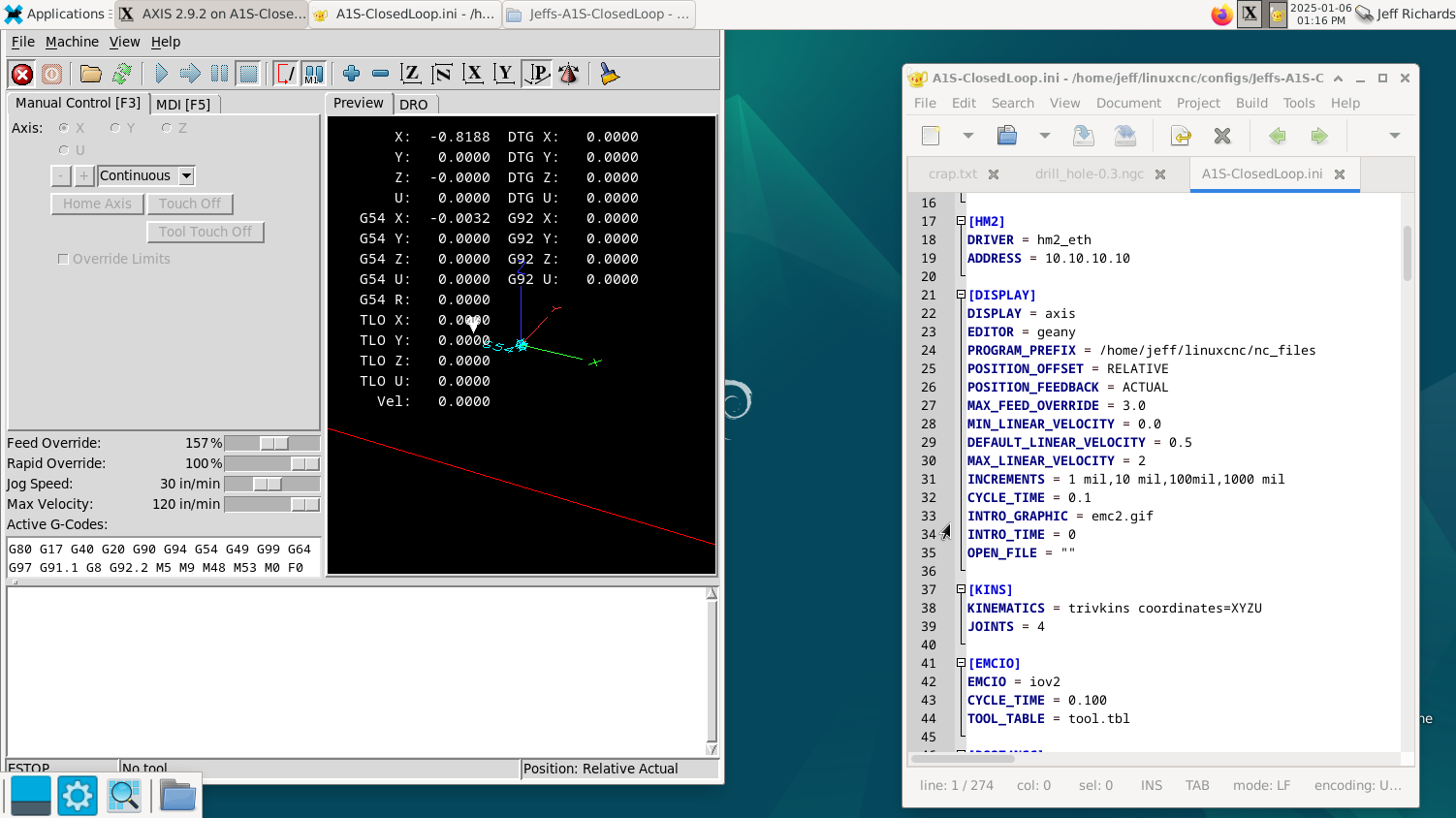Click the jog minus button
Image resolution: width=1456 pixels, height=818 pixels.
pos(61,175)
